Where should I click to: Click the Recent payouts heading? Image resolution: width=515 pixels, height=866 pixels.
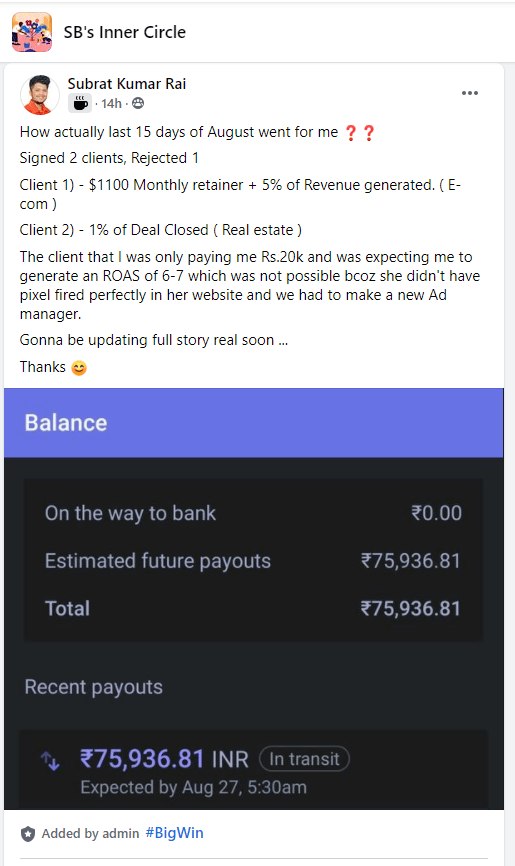[x=94, y=687]
